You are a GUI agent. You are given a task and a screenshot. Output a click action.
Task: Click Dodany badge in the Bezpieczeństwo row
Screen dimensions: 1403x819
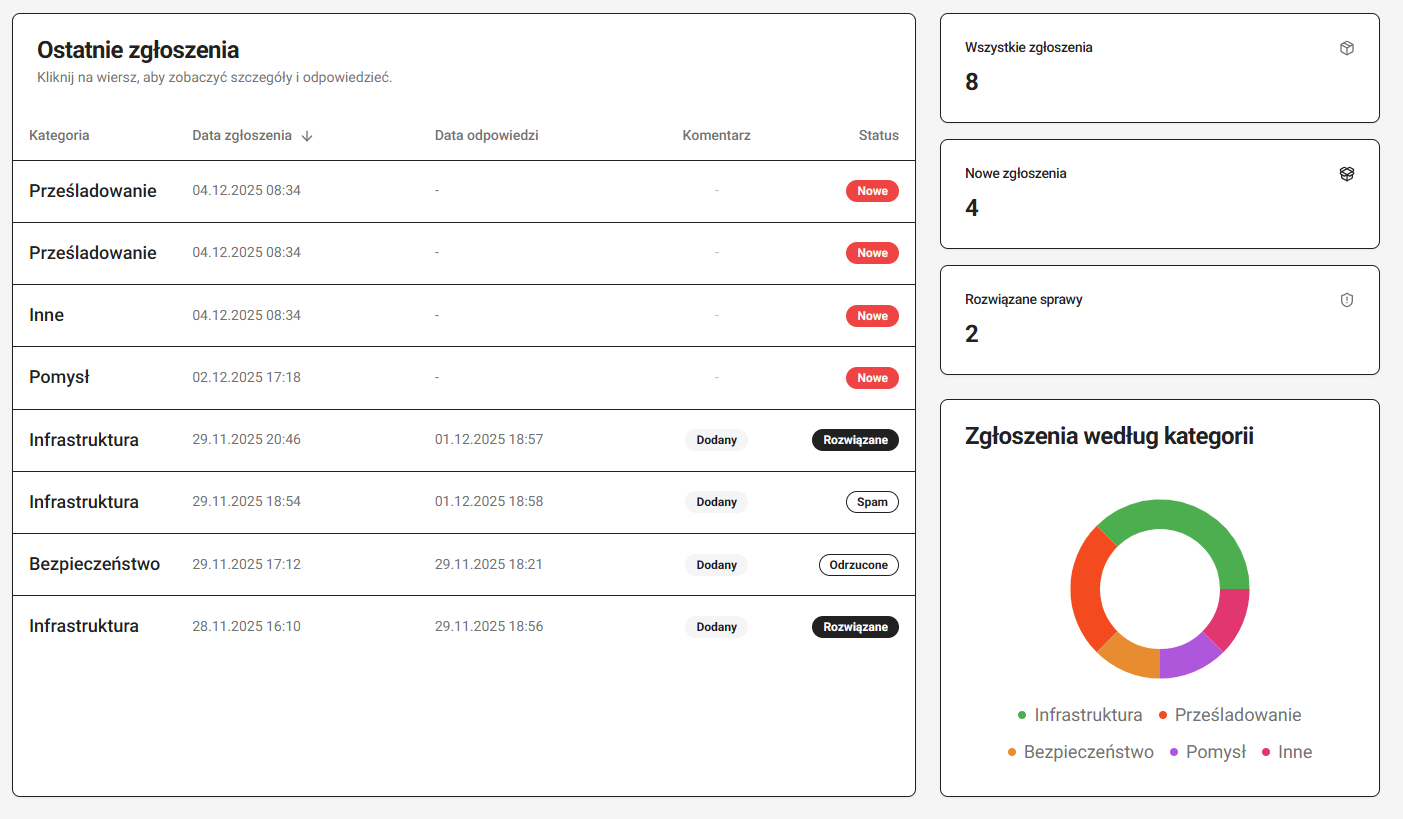coord(716,565)
